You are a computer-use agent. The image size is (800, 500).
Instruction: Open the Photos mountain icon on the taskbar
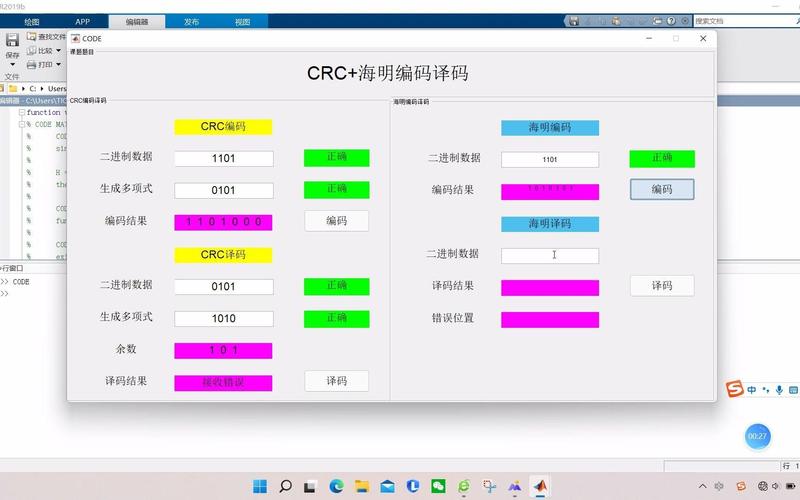pos(515,486)
